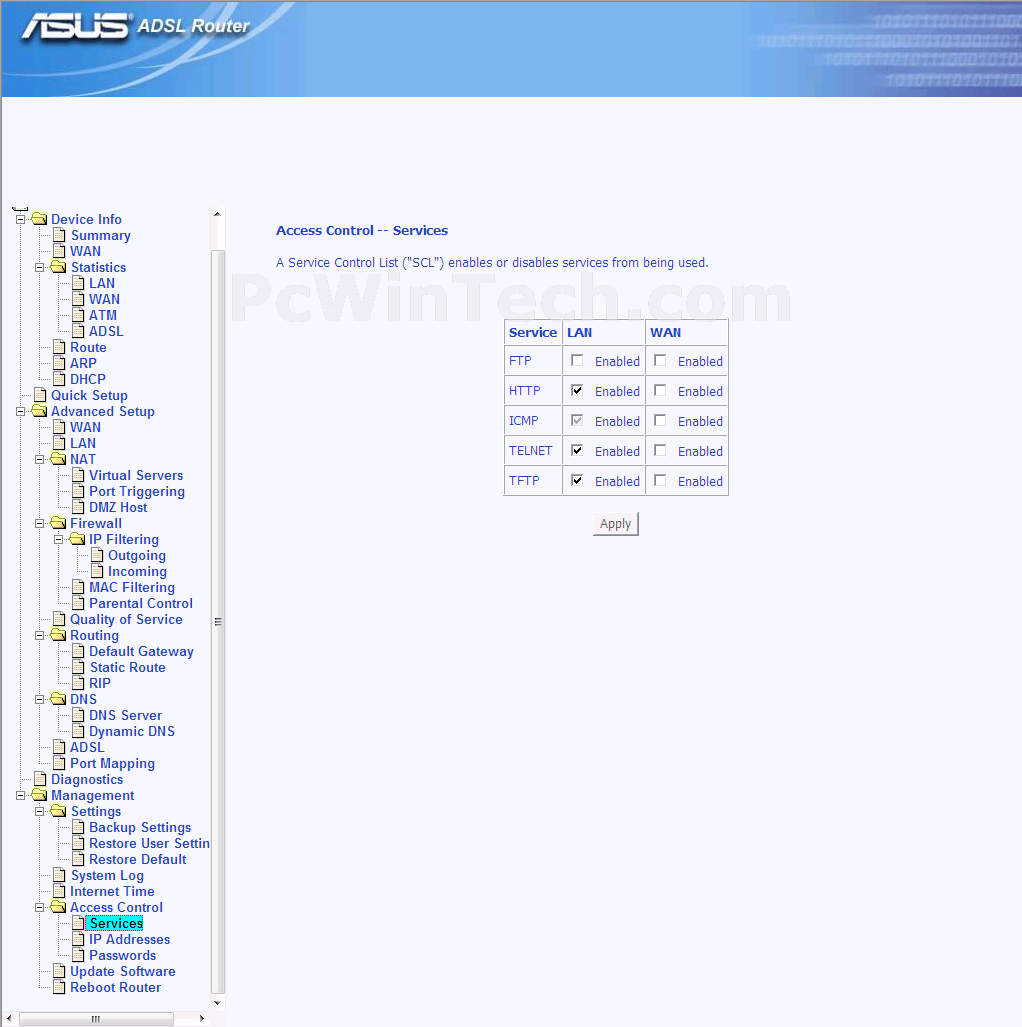Enable FTP service on LAN
The image size is (1022, 1027).
coord(577,360)
